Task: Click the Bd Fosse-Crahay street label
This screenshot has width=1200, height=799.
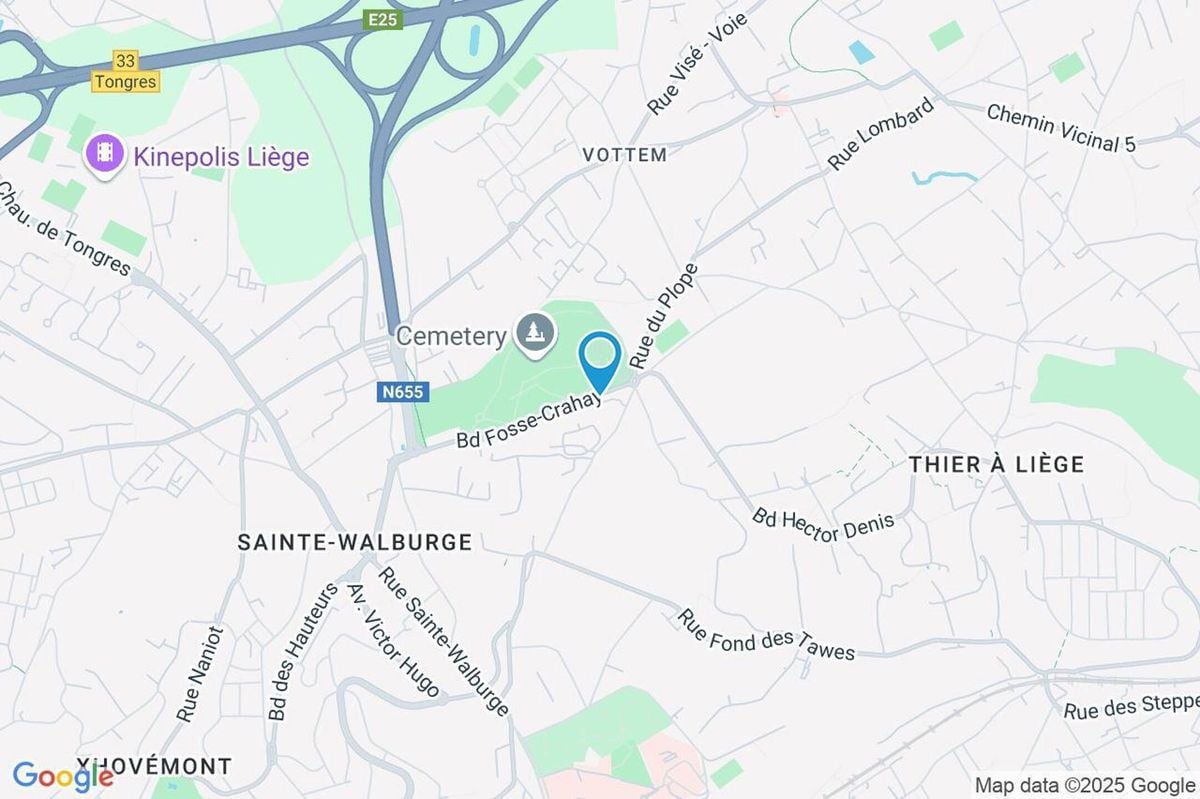Action: (x=530, y=422)
